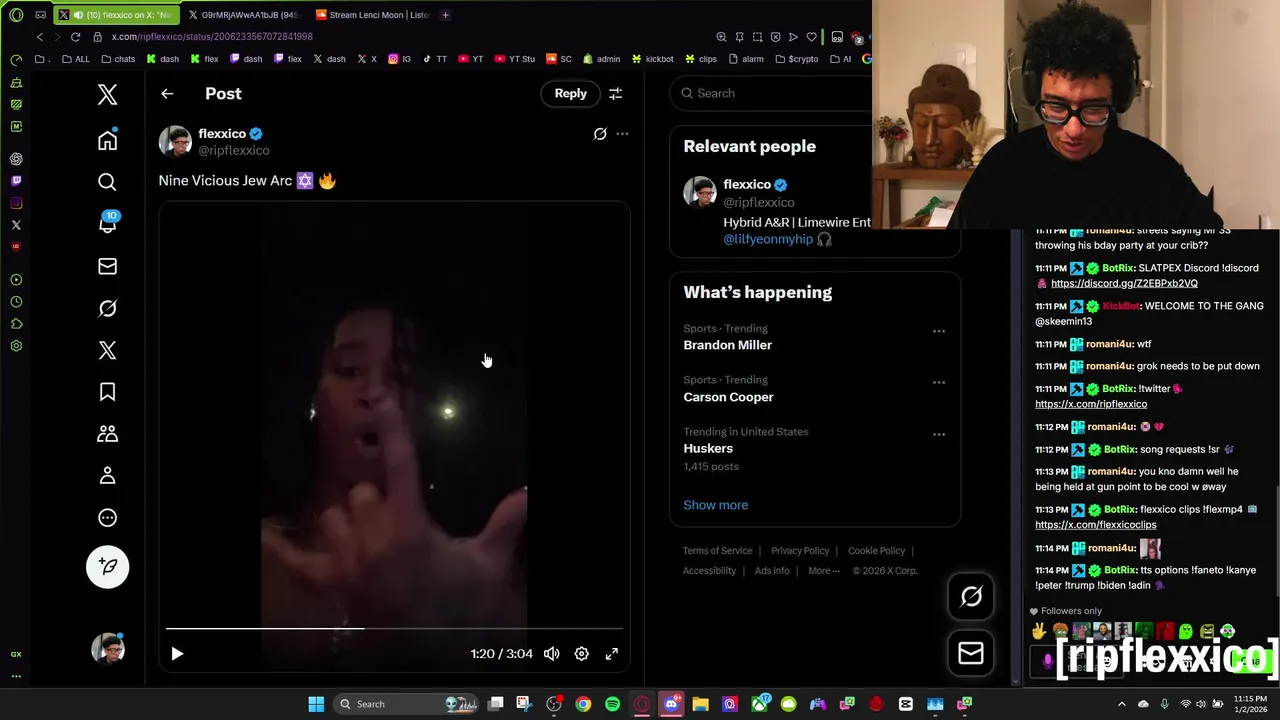
Task: Click the Windows taskbar Search box
Action: click(406, 704)
